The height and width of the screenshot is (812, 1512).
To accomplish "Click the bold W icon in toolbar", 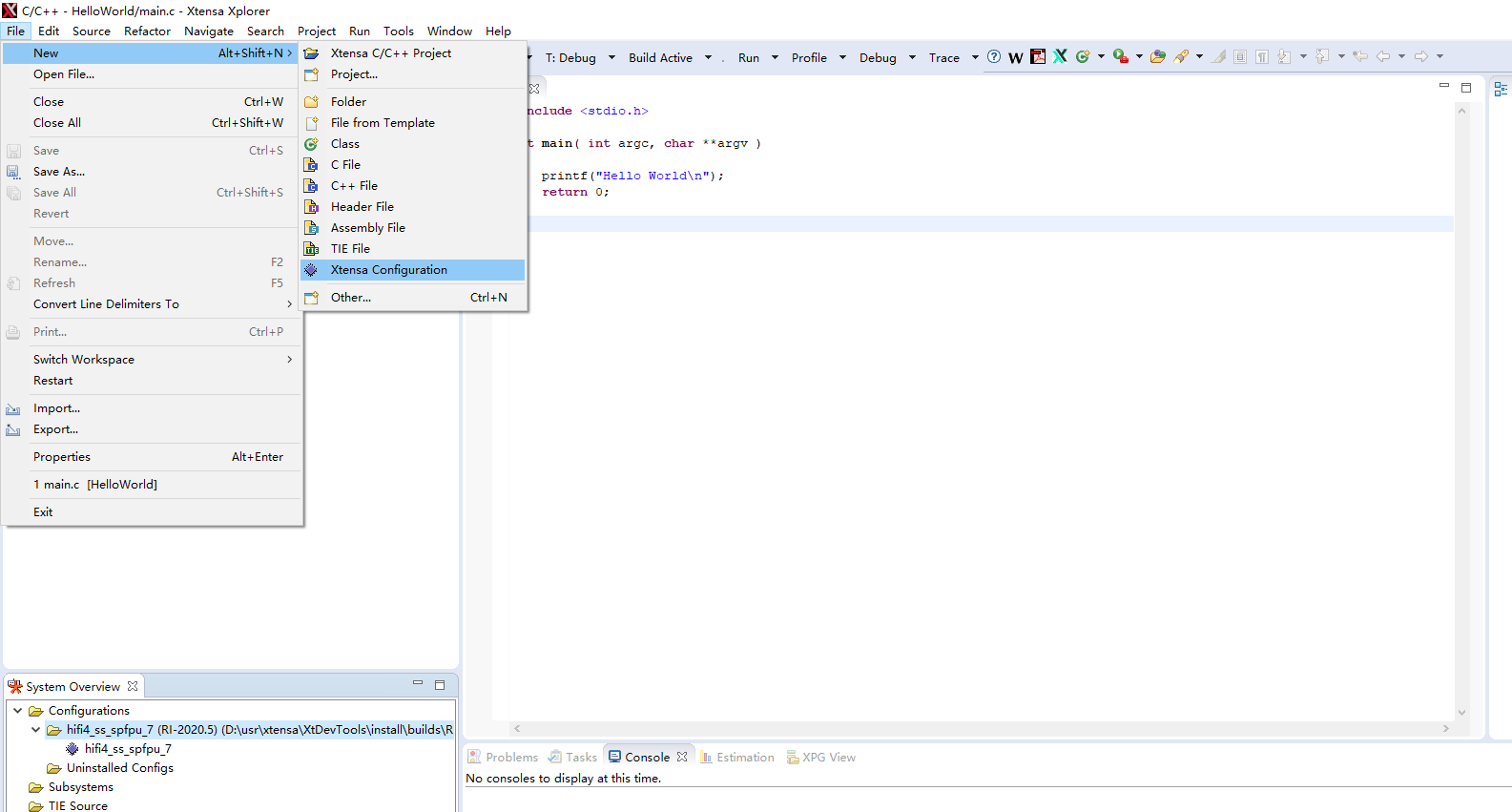I will 1016,58.
